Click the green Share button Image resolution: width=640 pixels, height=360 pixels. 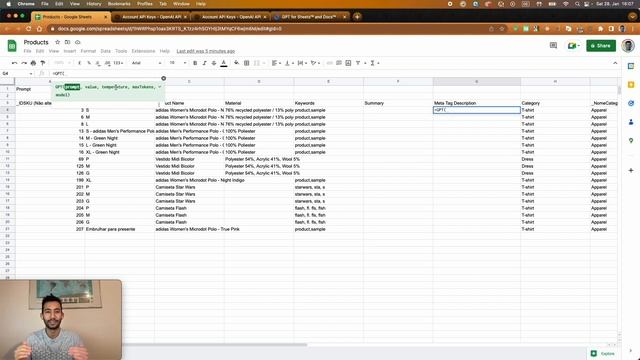click(x=601, y=46)
